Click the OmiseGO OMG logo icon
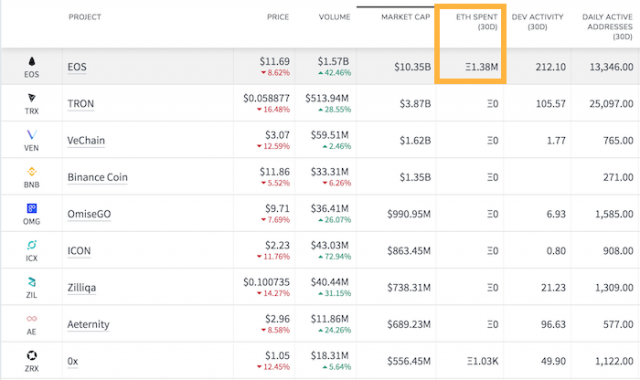 32,209
